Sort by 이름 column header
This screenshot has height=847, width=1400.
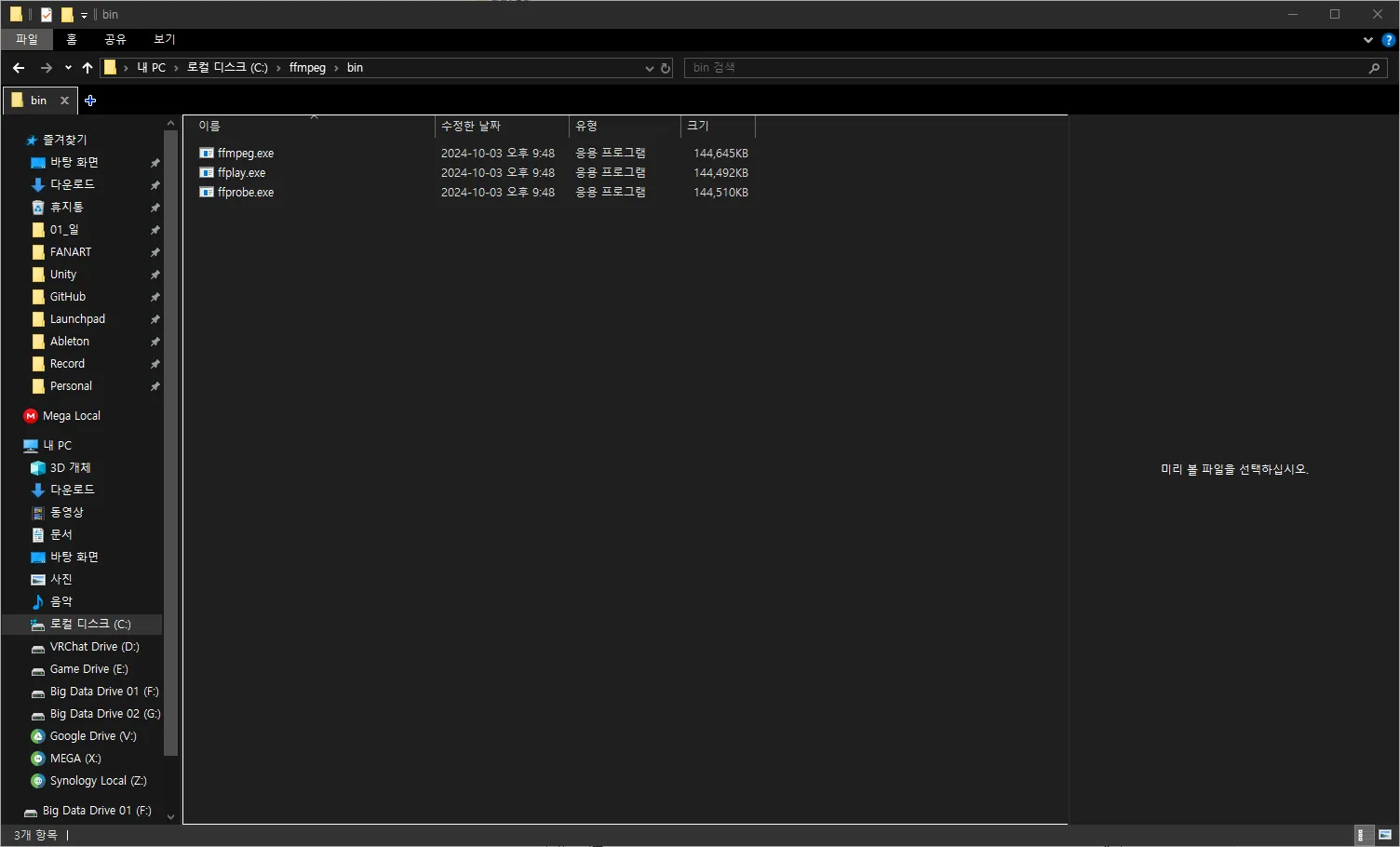coord(309,126)
